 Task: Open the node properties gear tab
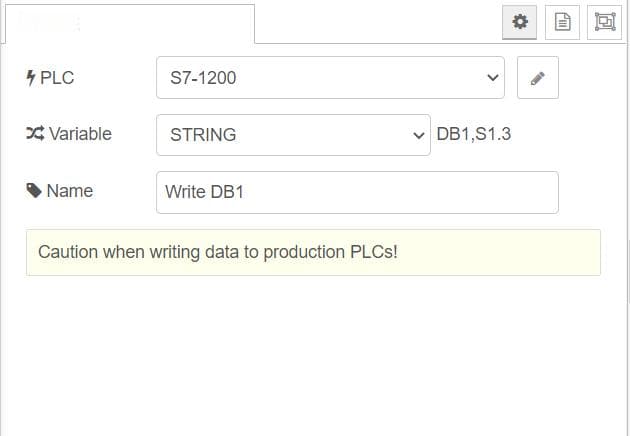(520, 22)
